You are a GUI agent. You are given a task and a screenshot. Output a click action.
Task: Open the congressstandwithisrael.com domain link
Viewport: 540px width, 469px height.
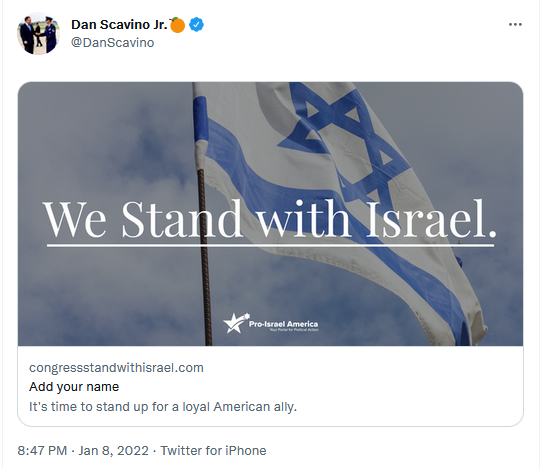pyautogui.click(x=116, y=367)
